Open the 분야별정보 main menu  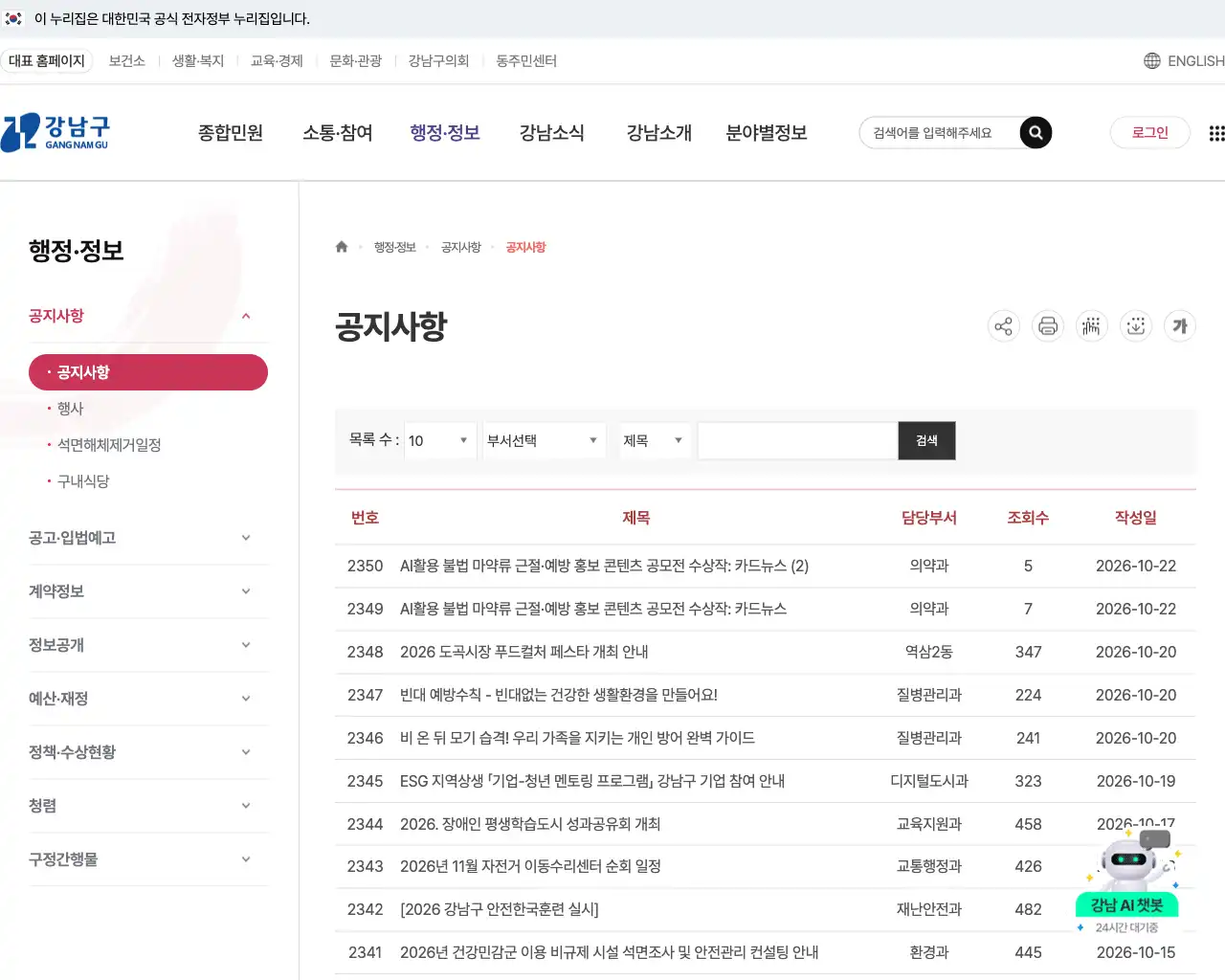coord(767,133)
